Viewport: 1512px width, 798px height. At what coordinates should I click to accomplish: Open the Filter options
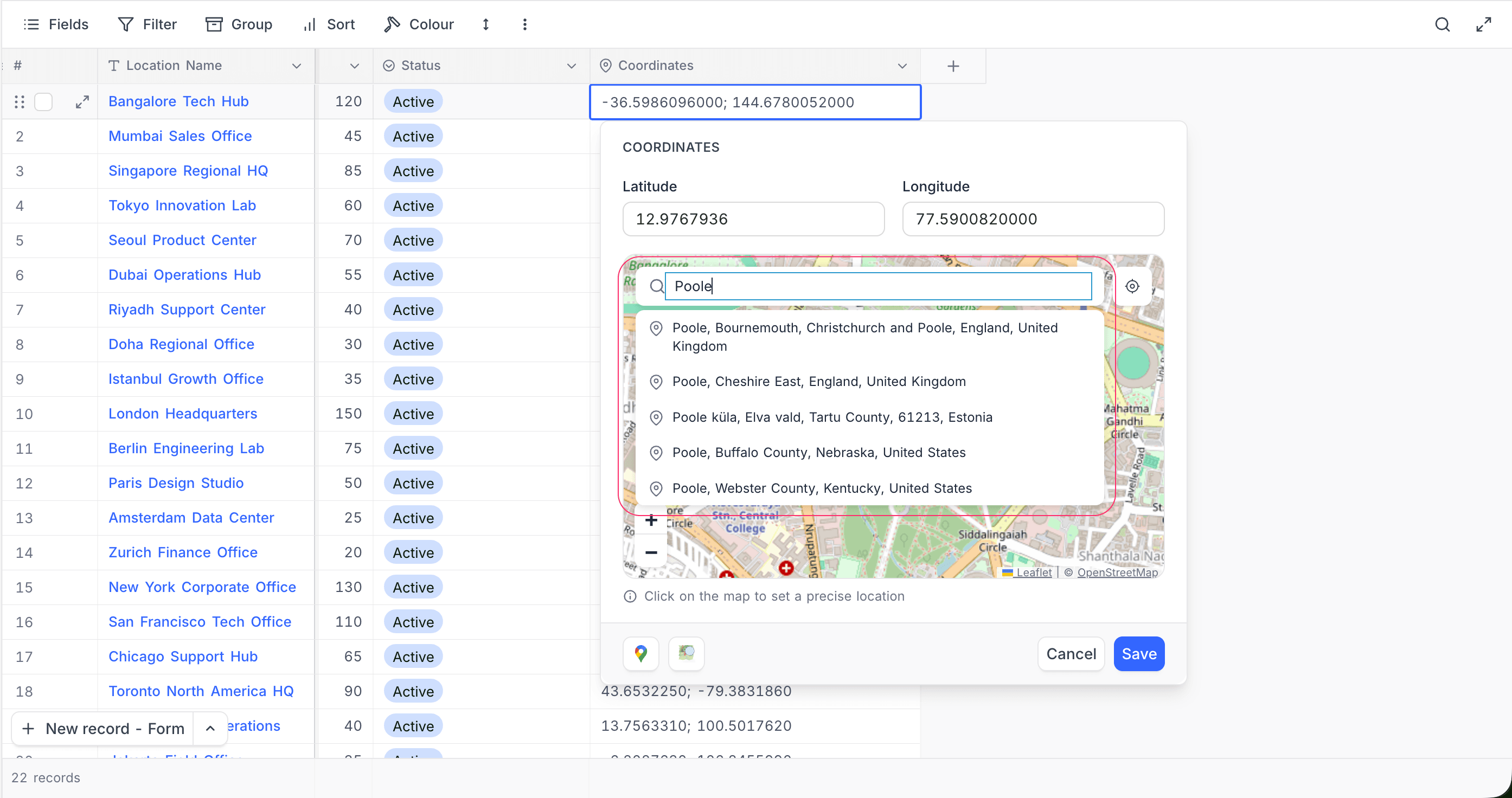coord(146,24)
